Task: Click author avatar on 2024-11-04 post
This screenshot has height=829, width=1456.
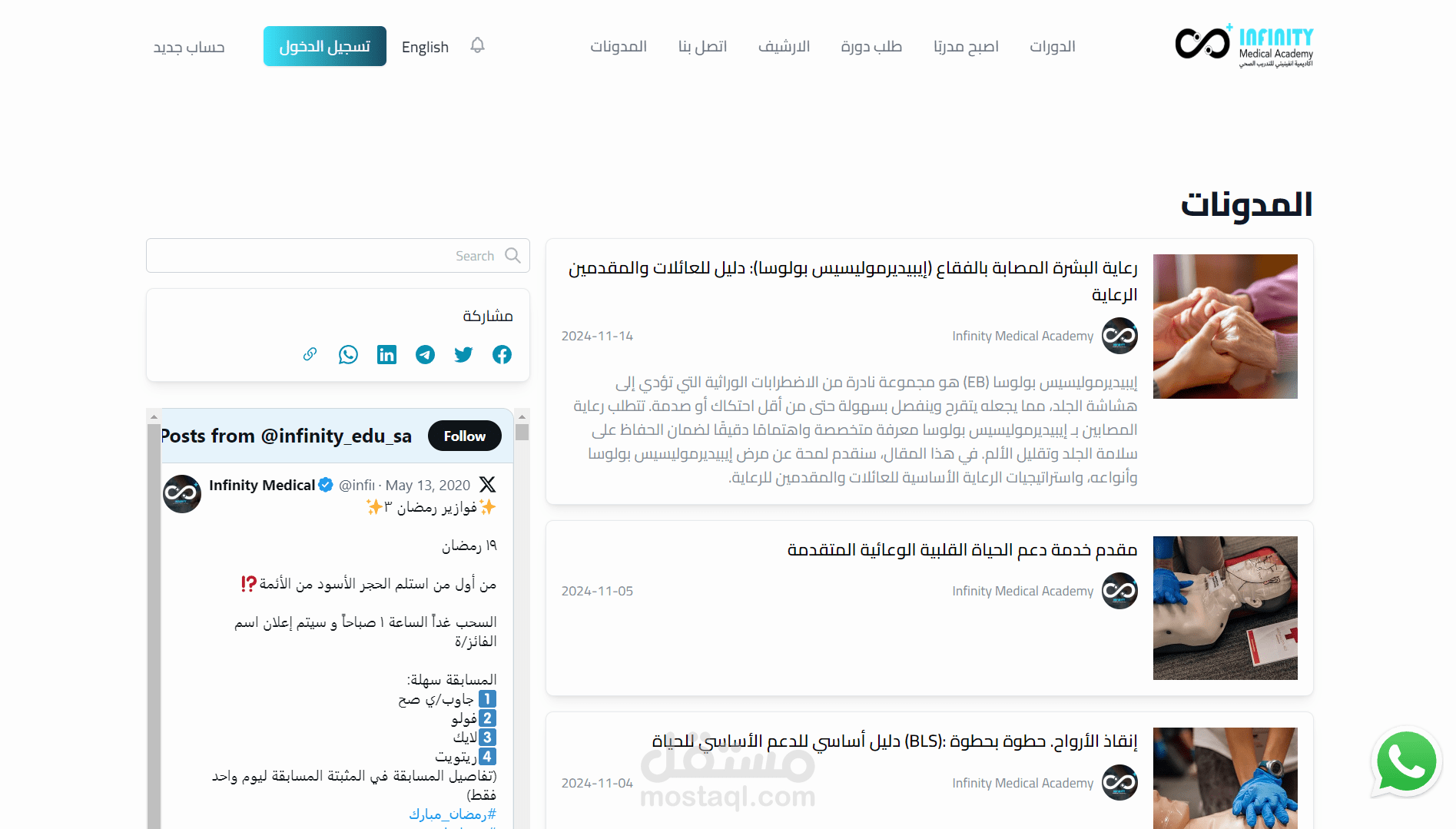Action: tap(1119, 783)
